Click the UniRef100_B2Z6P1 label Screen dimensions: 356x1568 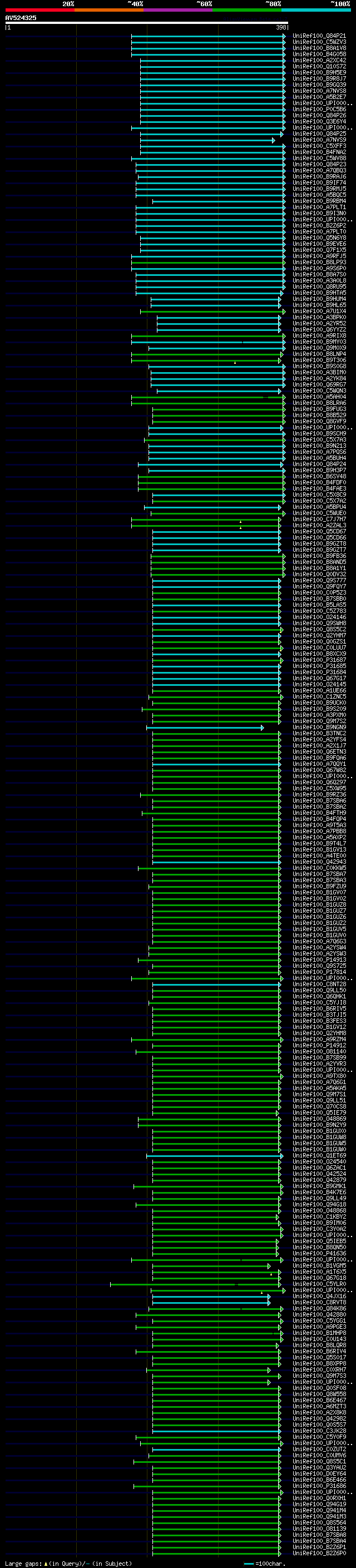[319, 1547]
